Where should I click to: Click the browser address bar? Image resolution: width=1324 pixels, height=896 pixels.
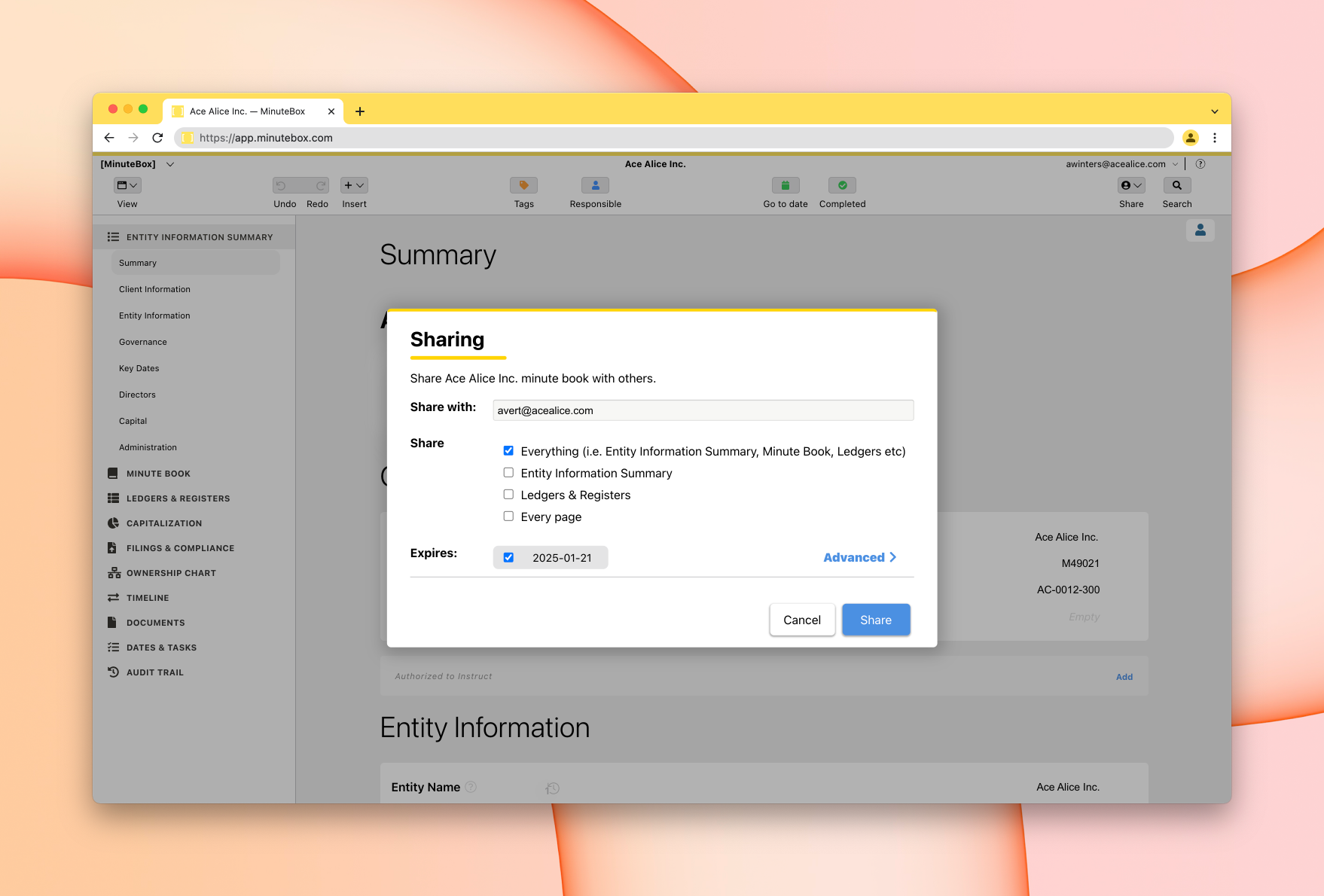pos(674,138)
